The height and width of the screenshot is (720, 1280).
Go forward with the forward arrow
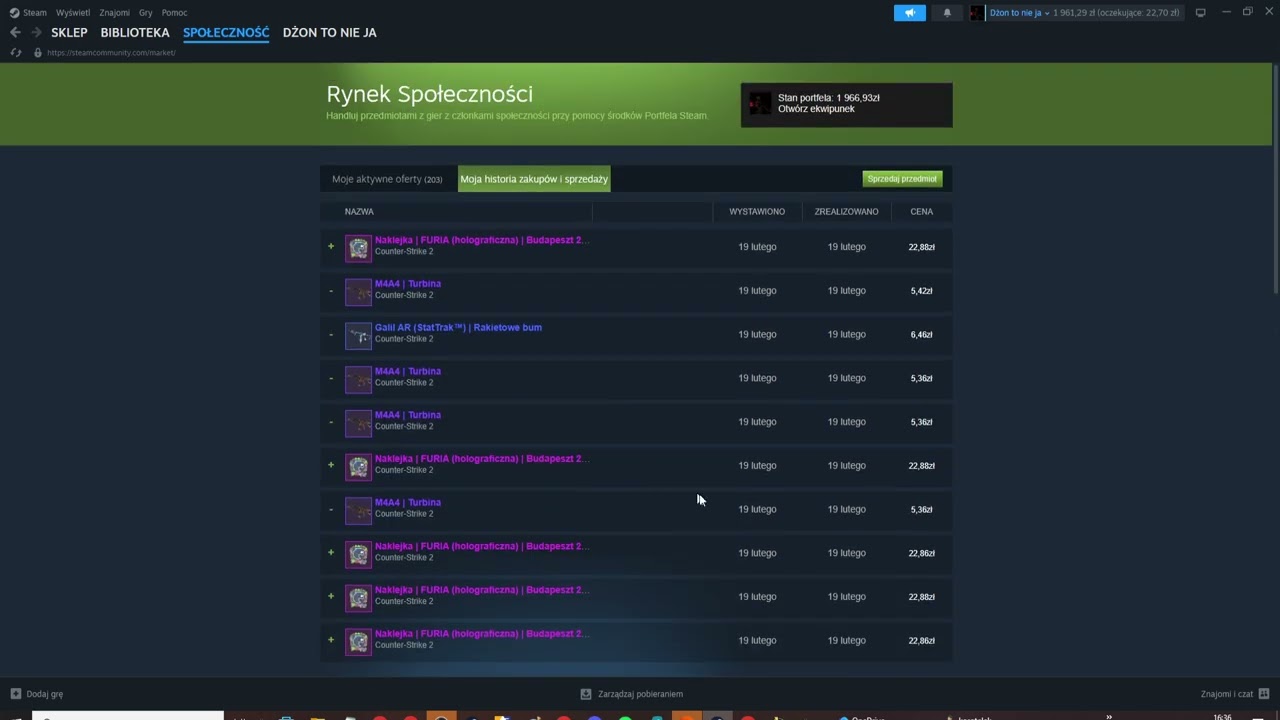point(36,32)
